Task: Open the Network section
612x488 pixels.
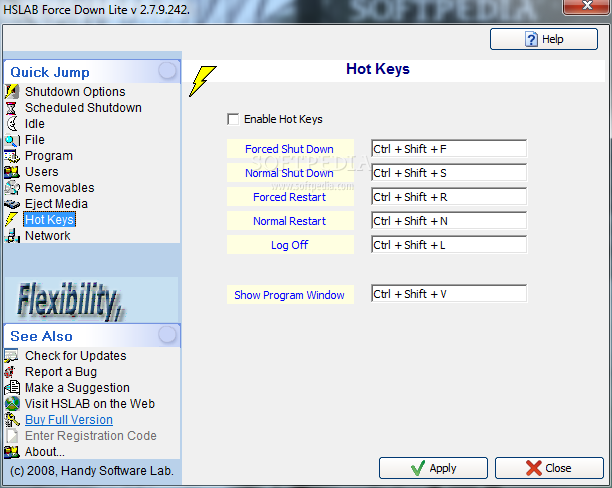Action: pyautogui.click(x=48, y=236)
